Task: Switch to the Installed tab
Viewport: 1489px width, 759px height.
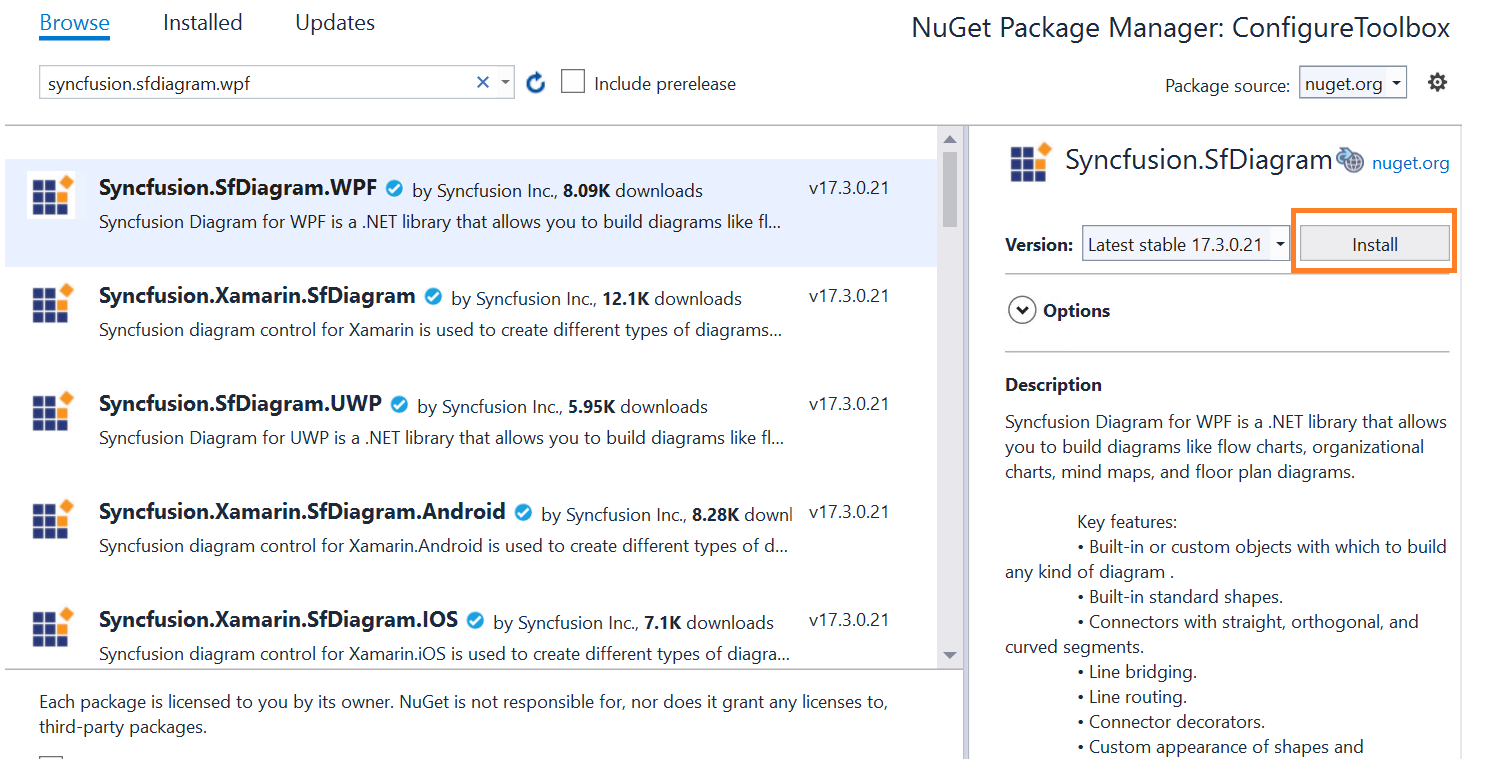Action: tap(202, 23)
